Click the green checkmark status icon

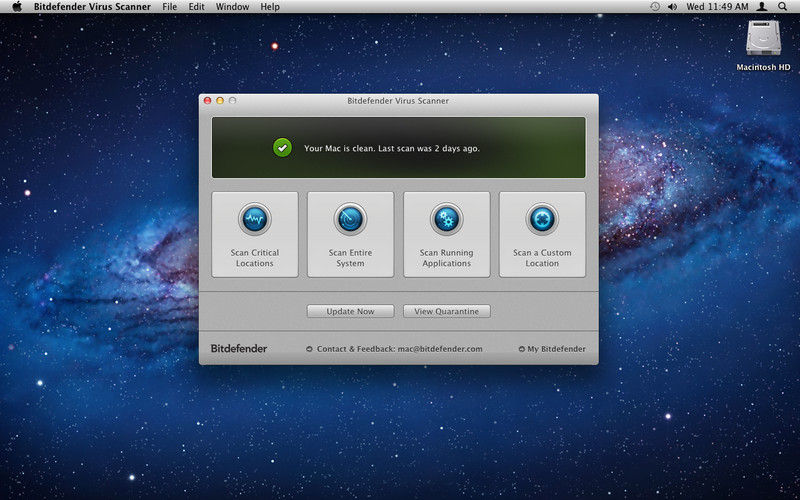click(x=282, y=148)
